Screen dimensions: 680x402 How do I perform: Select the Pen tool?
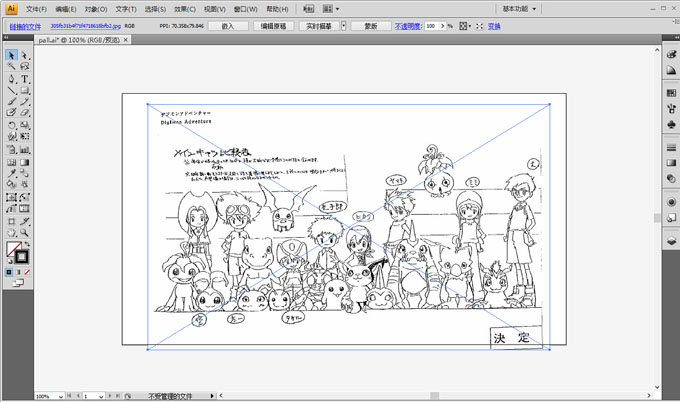pos(11,79)
